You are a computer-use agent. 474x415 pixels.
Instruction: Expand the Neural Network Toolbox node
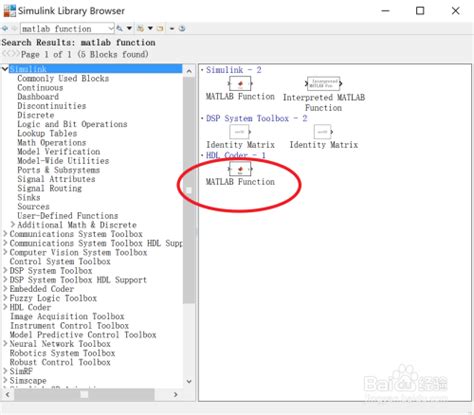click(x=5, y=344)
